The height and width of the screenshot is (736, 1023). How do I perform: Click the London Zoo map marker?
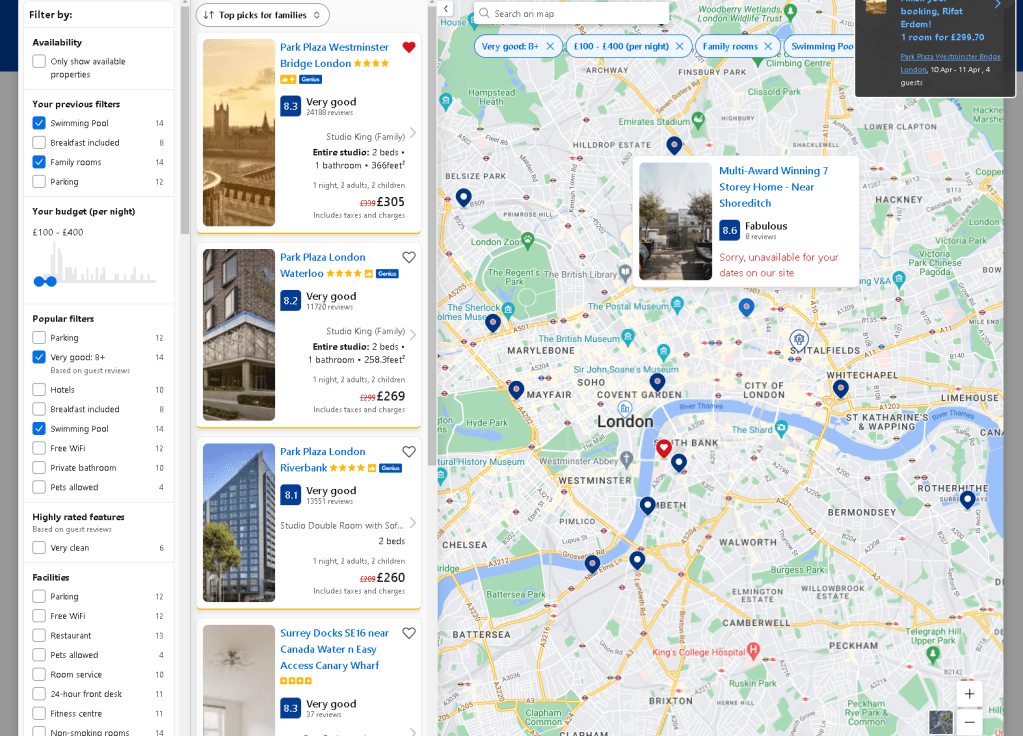coord(527,239)
